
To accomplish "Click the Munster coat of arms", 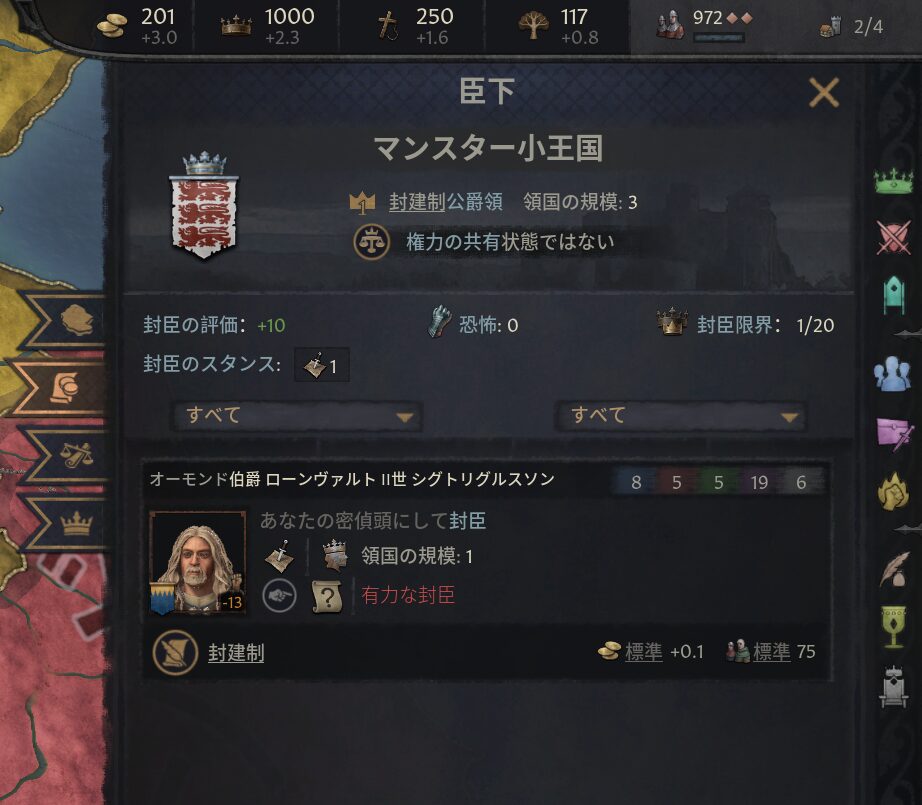I will pyautogui.click(x=203, y=206).
